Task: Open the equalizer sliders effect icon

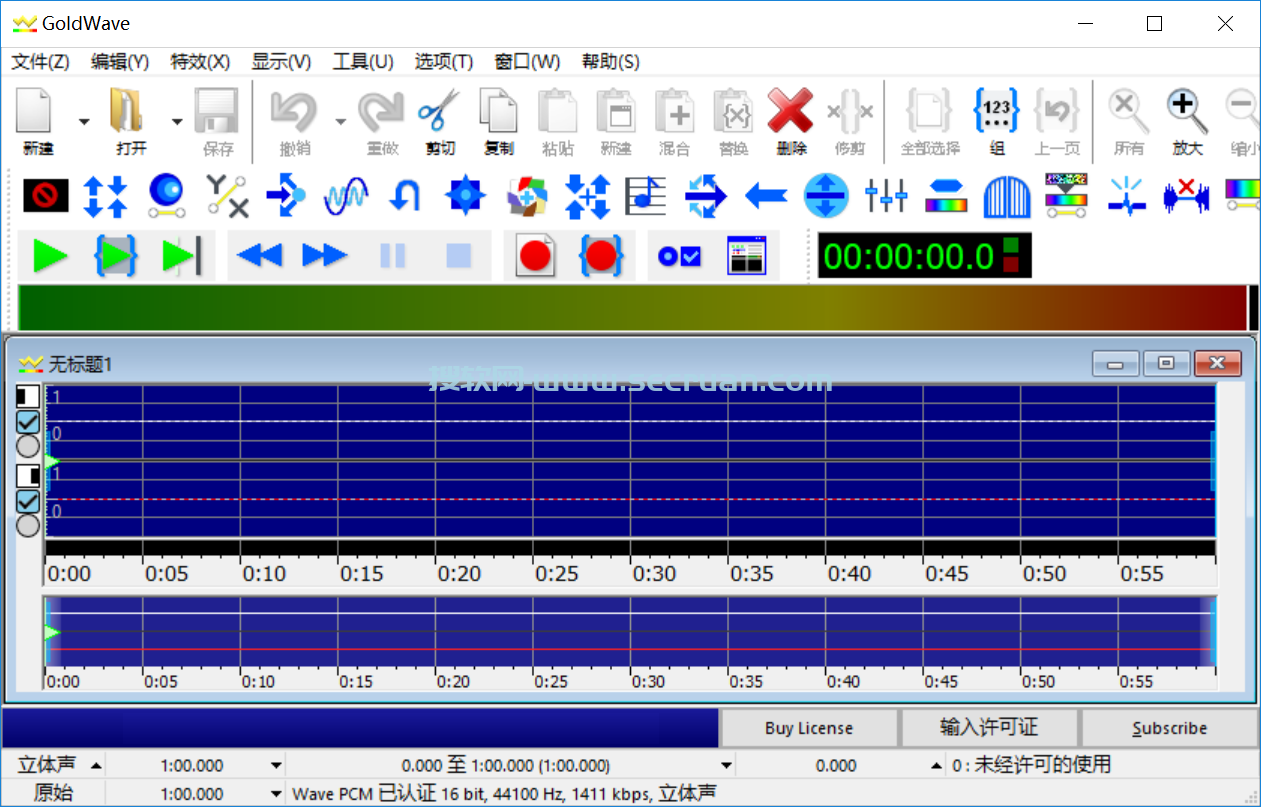Action: click(x=886, y=195)
